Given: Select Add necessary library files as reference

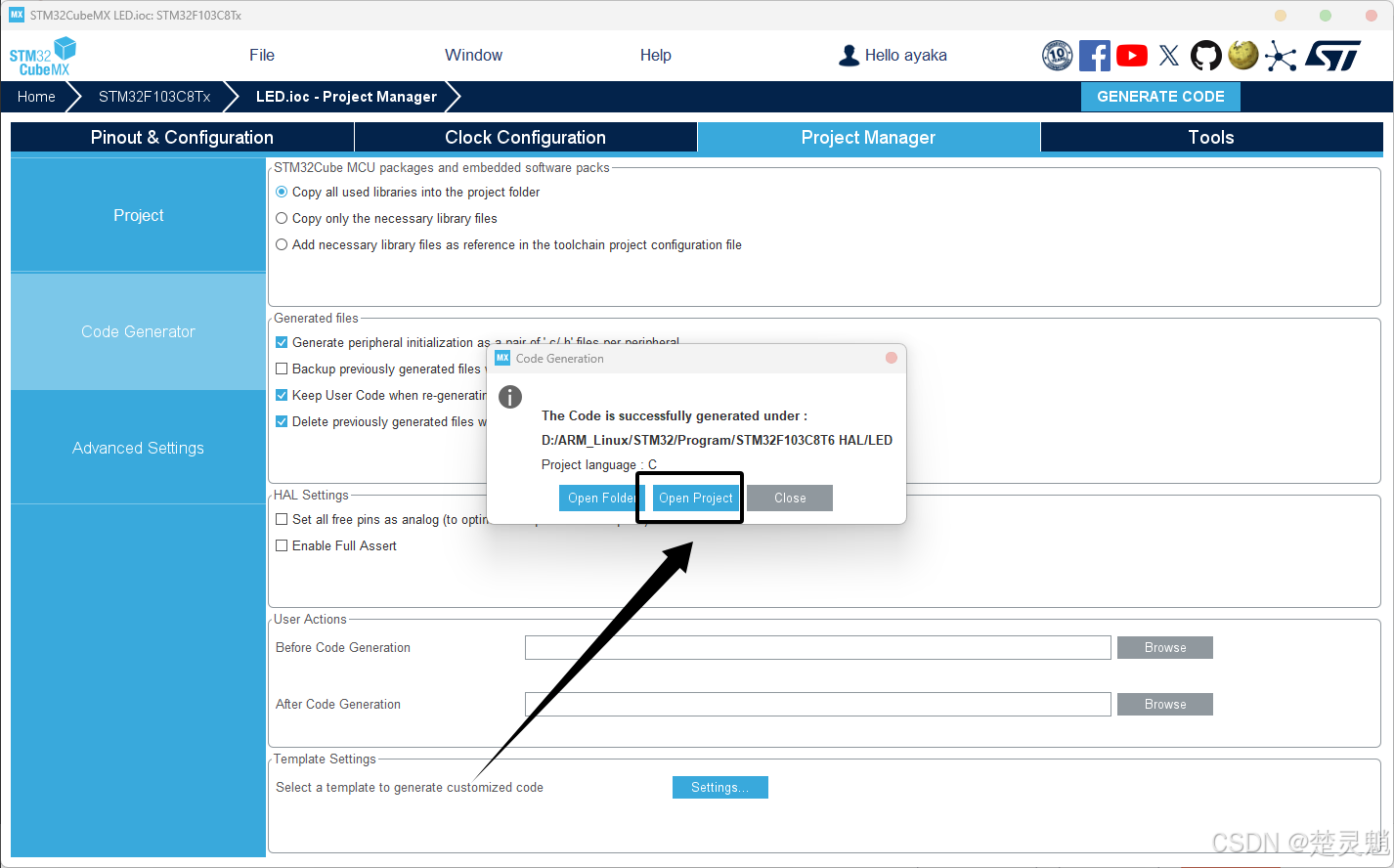Looking at the screenshot, I should [x=282, y=244].
